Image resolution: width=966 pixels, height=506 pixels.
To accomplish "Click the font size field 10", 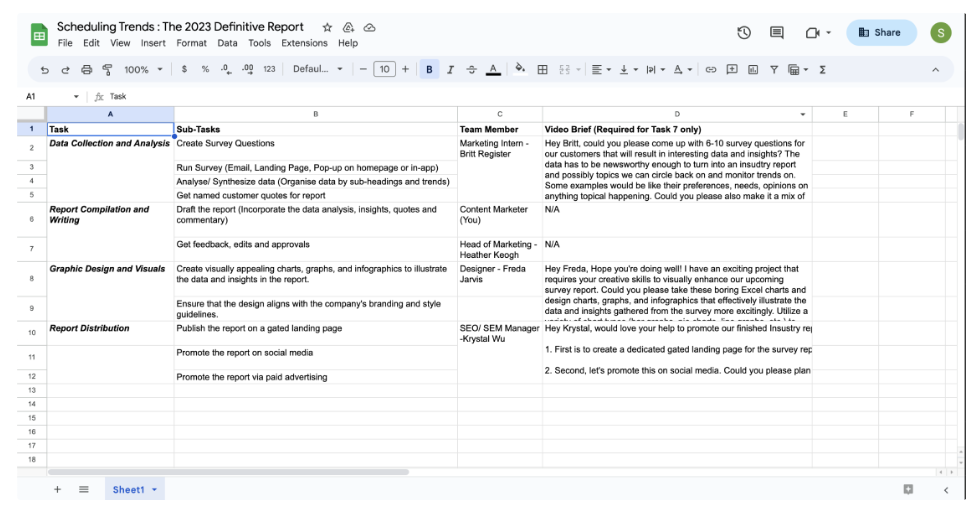I will point(384,70).
